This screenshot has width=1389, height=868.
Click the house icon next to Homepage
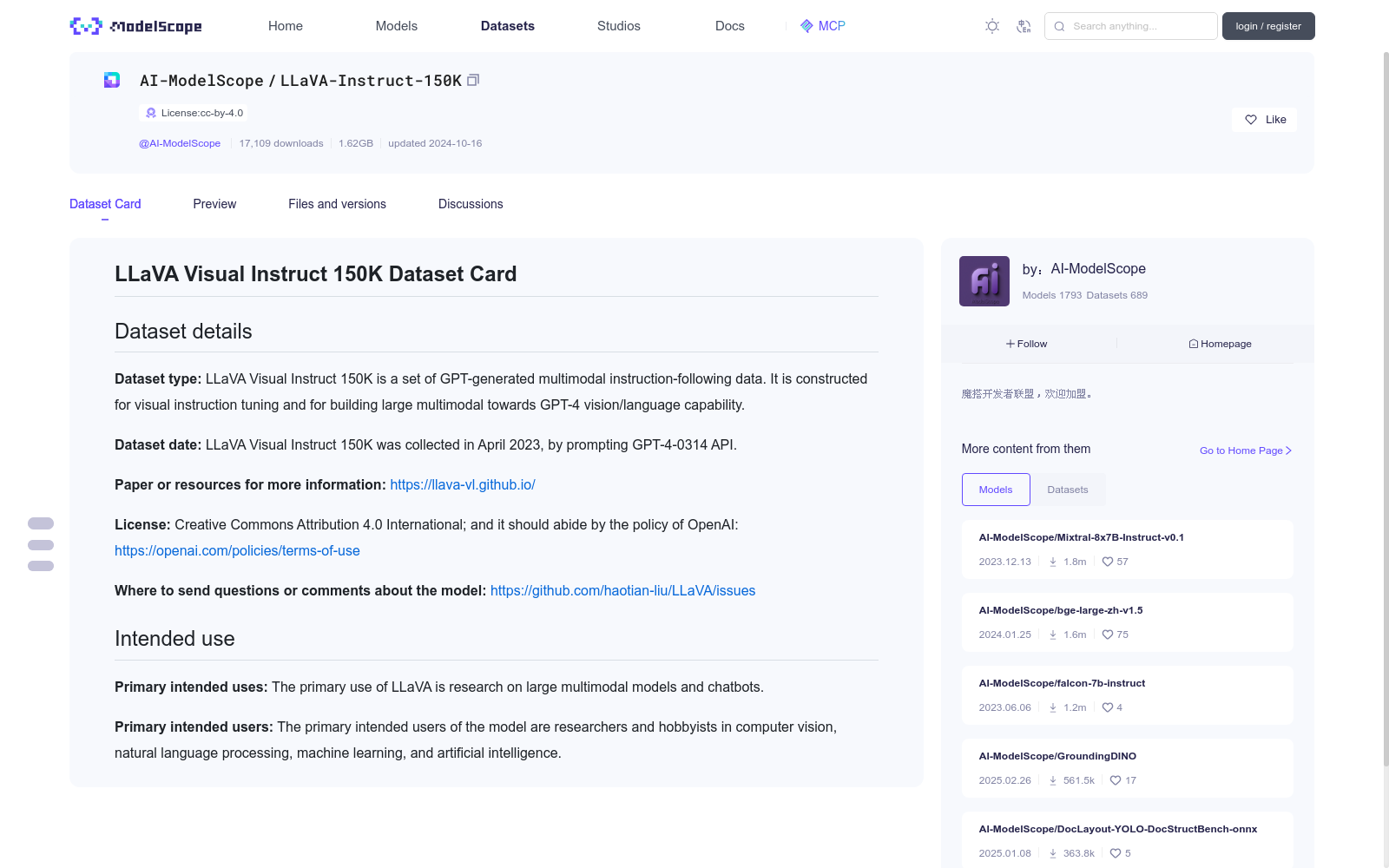[1194, 344]
